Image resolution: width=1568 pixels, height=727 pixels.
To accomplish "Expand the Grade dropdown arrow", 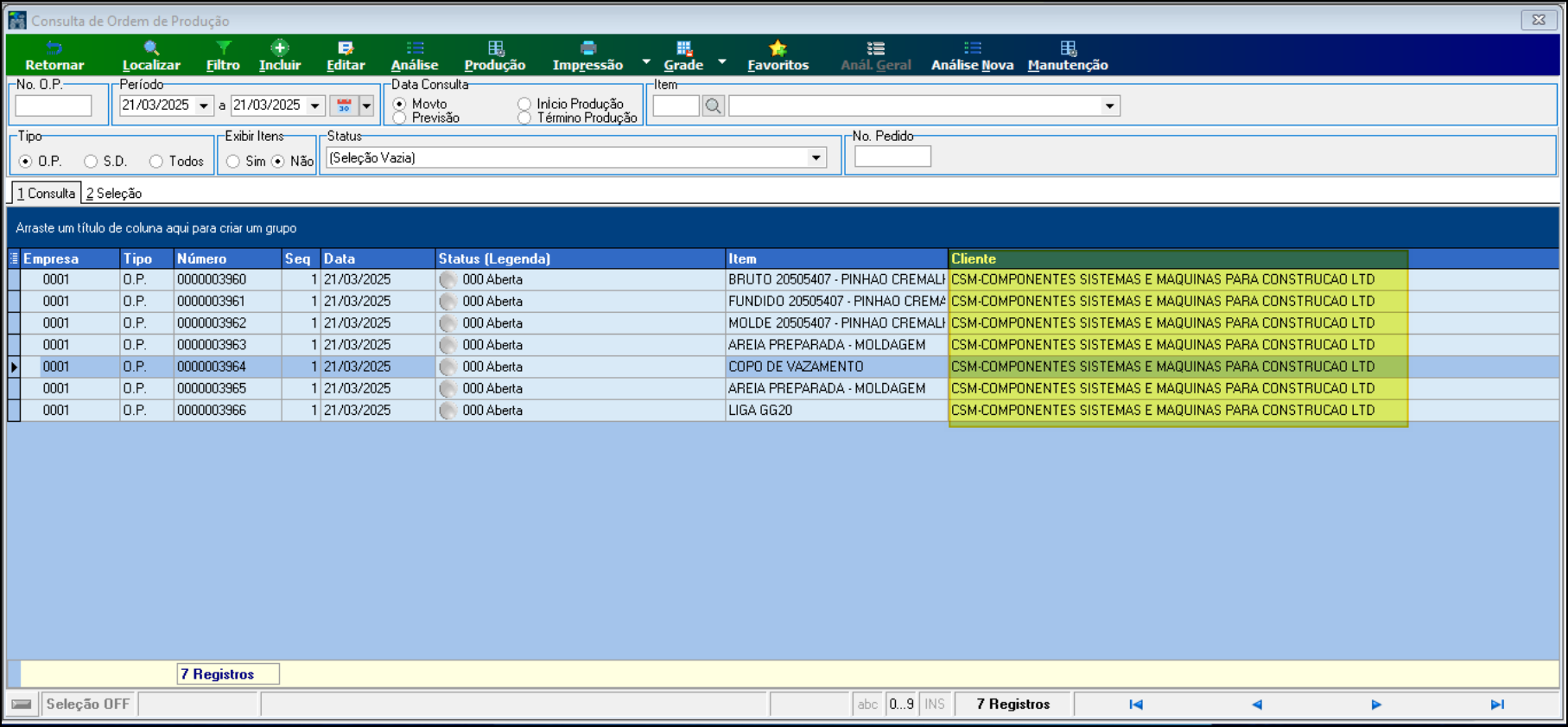I will (x=722, y=61).
